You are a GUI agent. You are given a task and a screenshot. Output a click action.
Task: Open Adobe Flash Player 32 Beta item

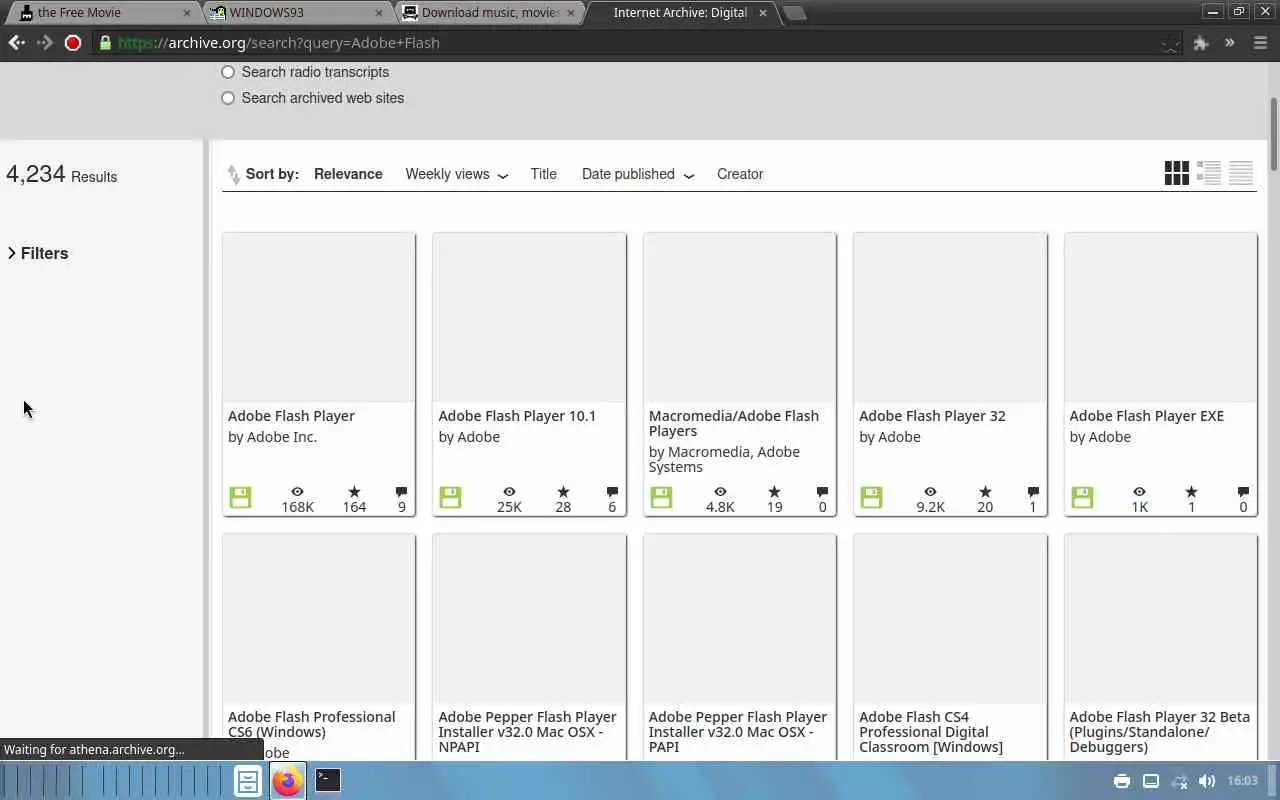click(x=1159, y=732)
